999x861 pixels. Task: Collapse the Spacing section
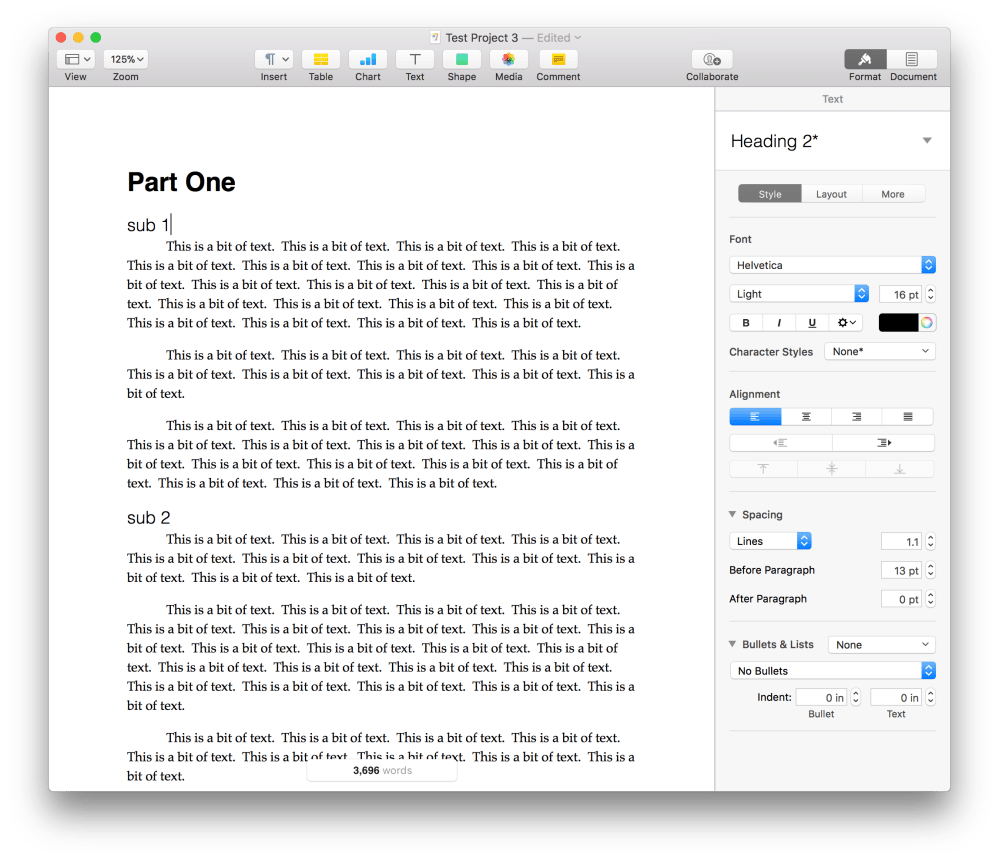[x=733, y=514]
